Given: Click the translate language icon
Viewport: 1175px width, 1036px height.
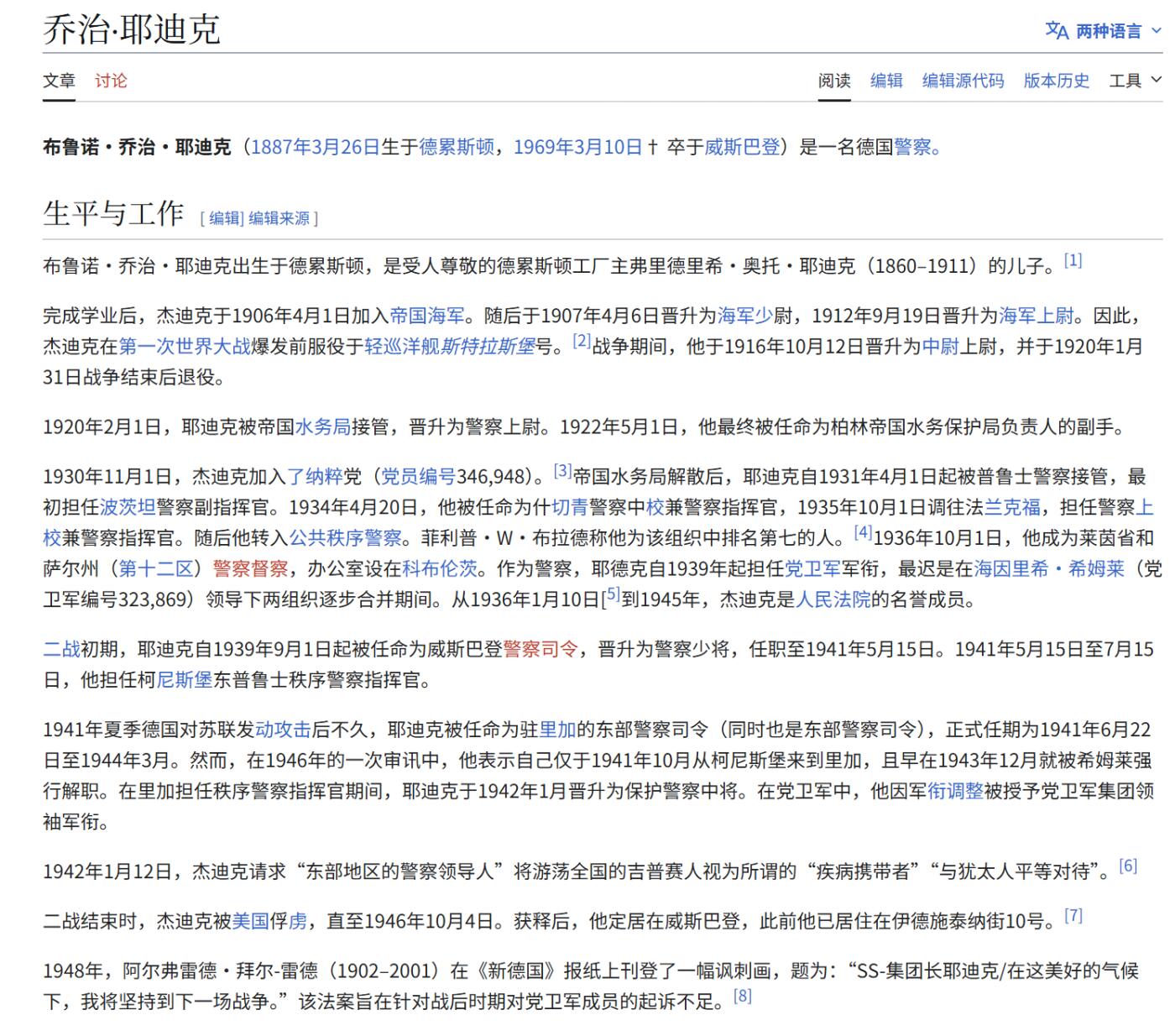Looking at the screenshot, I should click(1057, 30).
